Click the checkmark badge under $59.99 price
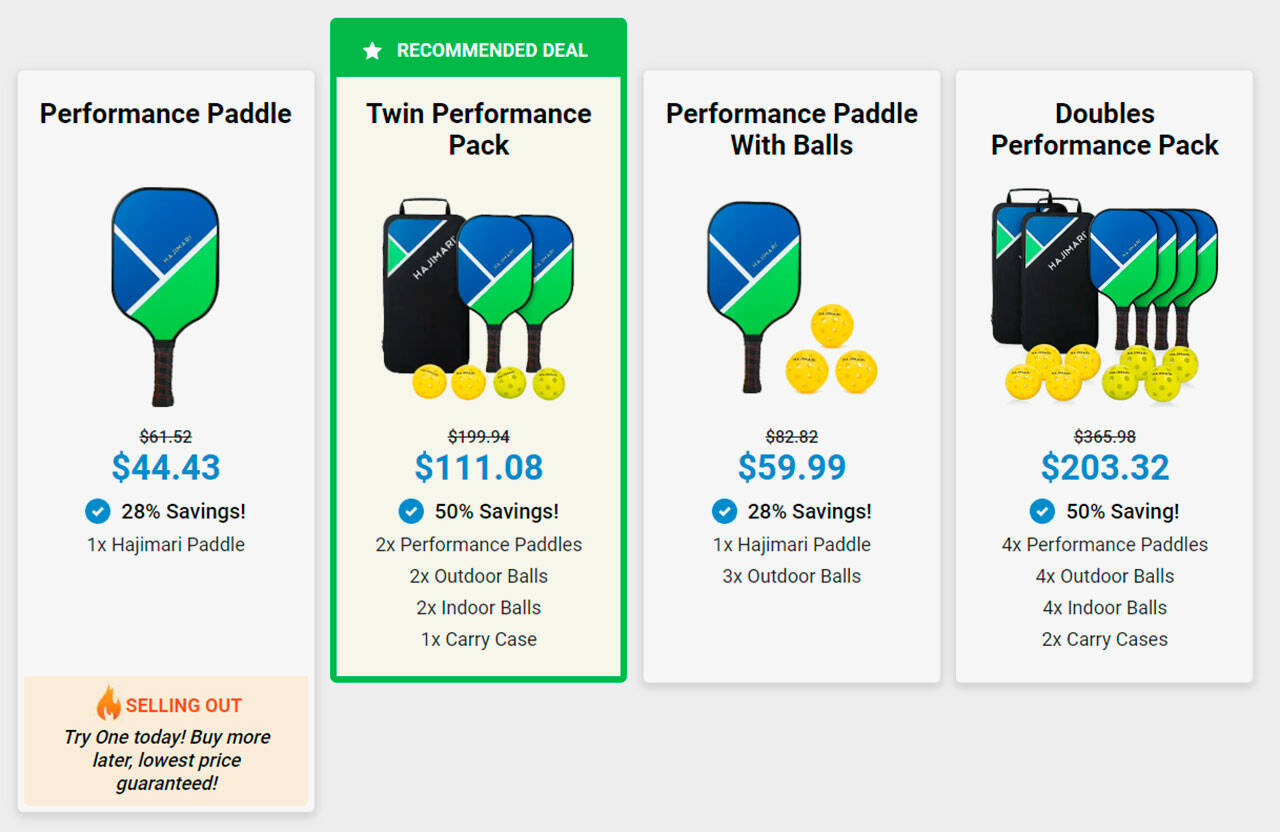Screen dimensions: 1280x832 tap(724, 512)
